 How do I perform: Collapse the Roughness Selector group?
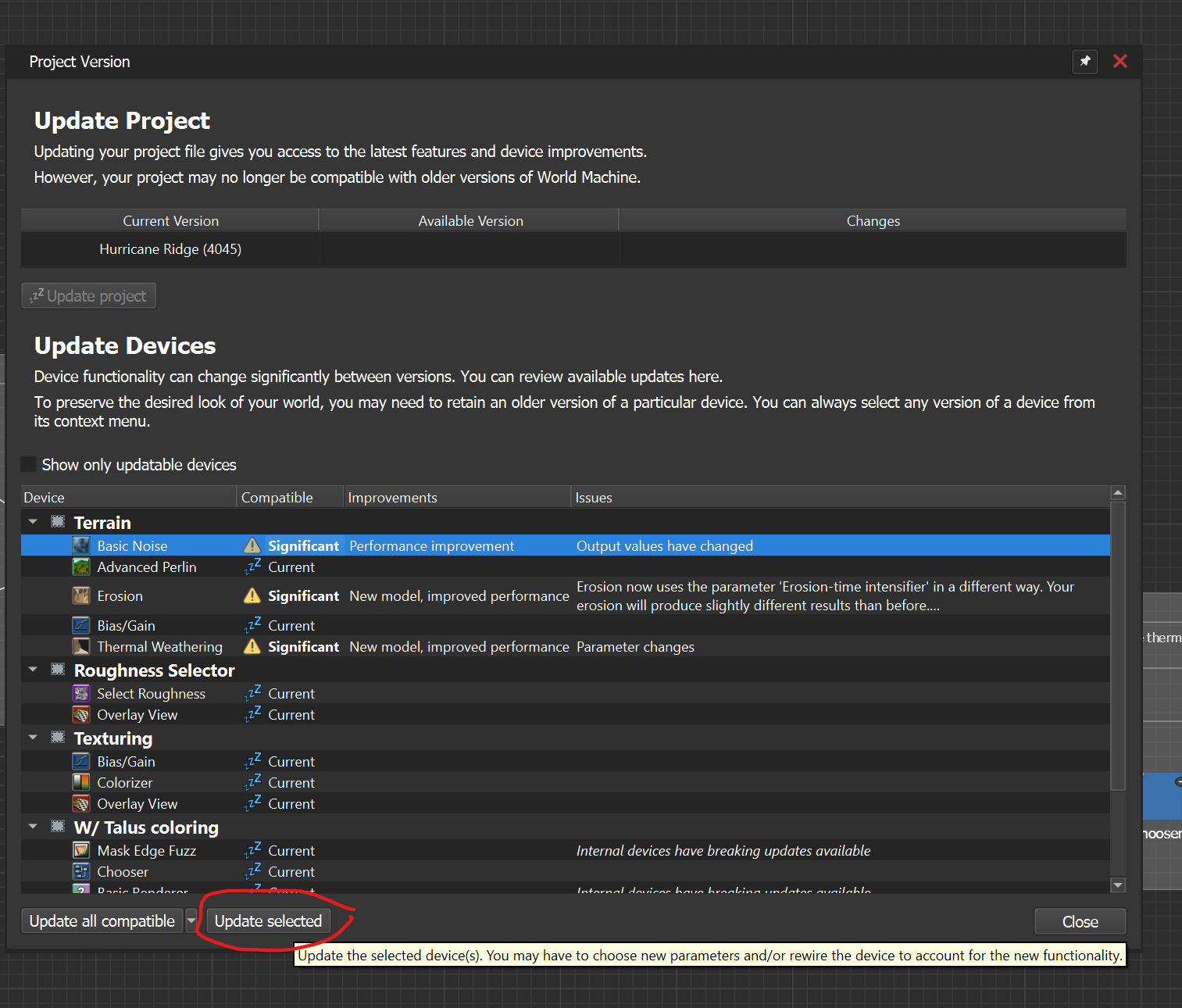click(33, 669)
